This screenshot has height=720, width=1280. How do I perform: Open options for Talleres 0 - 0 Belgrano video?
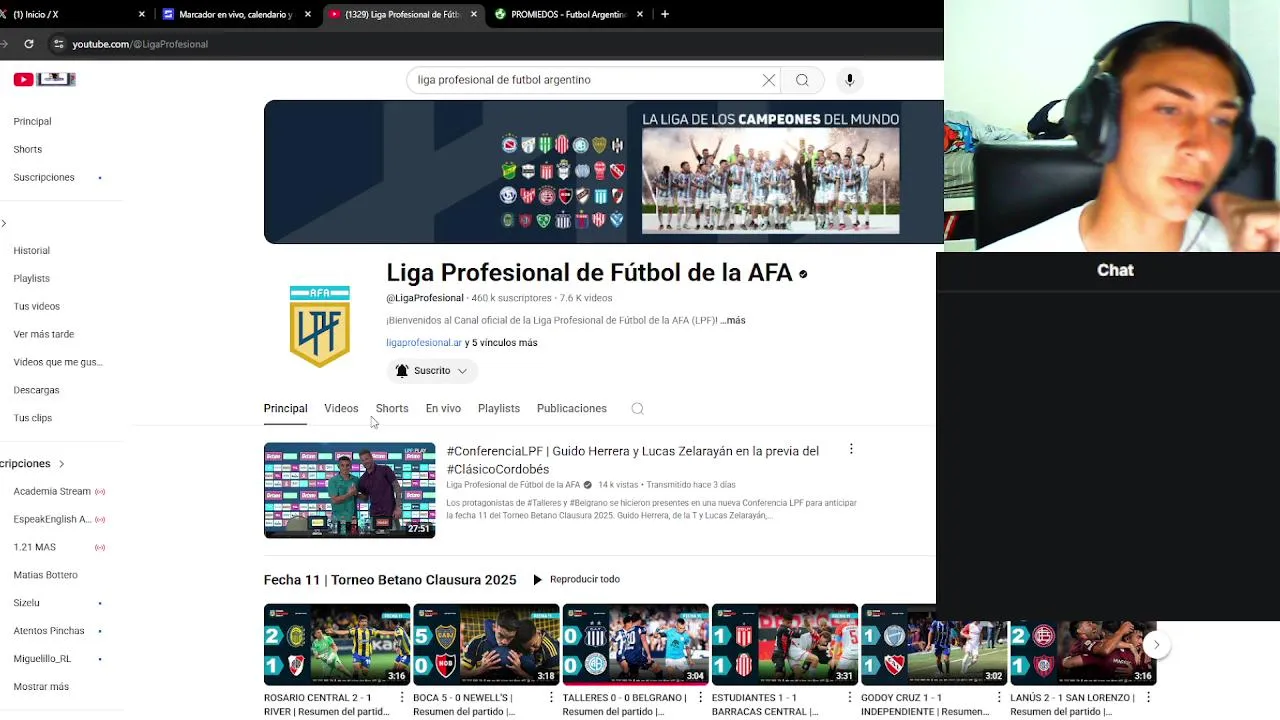(x=700, y=698)
